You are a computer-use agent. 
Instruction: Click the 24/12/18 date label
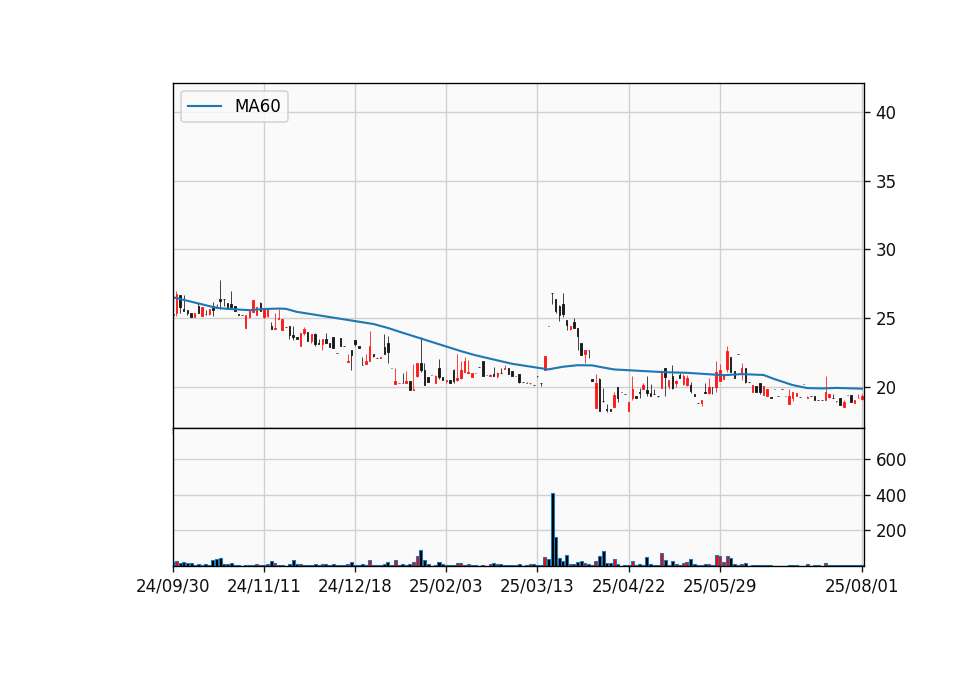(355, 586)
